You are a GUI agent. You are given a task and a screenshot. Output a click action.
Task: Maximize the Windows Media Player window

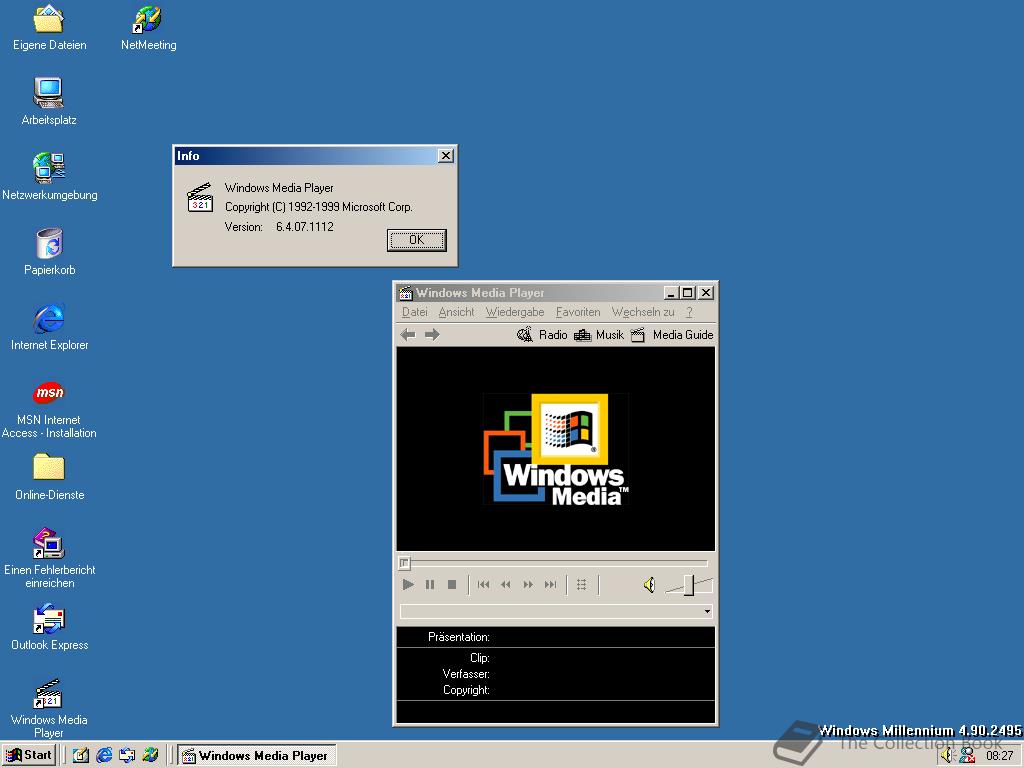tap(687, 293)
